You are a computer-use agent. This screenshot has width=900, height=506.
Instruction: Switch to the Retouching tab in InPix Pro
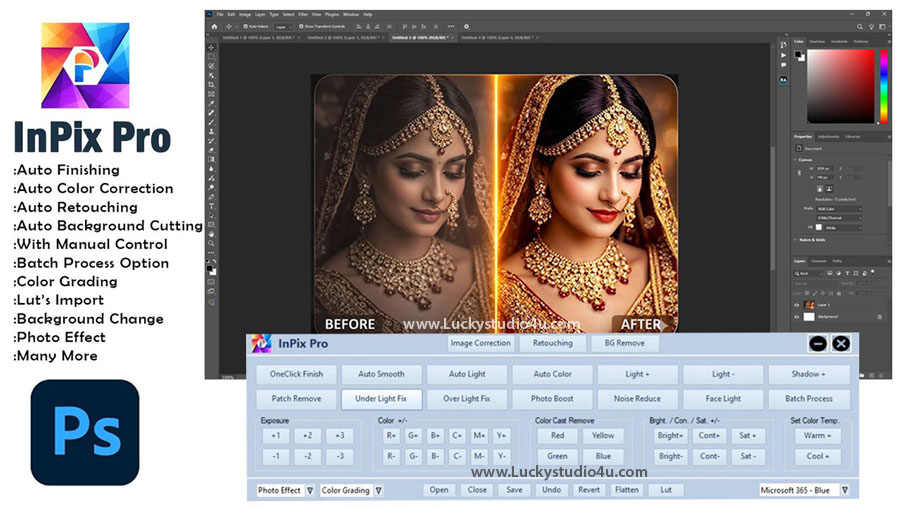coord(553,343)
